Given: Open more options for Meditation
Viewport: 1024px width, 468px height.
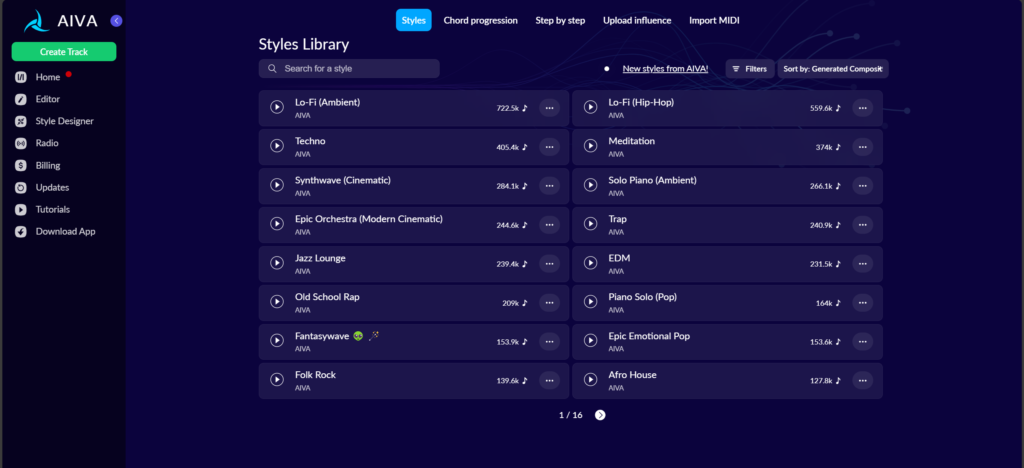Looking at the screenshot, I should tap(863, 147).
